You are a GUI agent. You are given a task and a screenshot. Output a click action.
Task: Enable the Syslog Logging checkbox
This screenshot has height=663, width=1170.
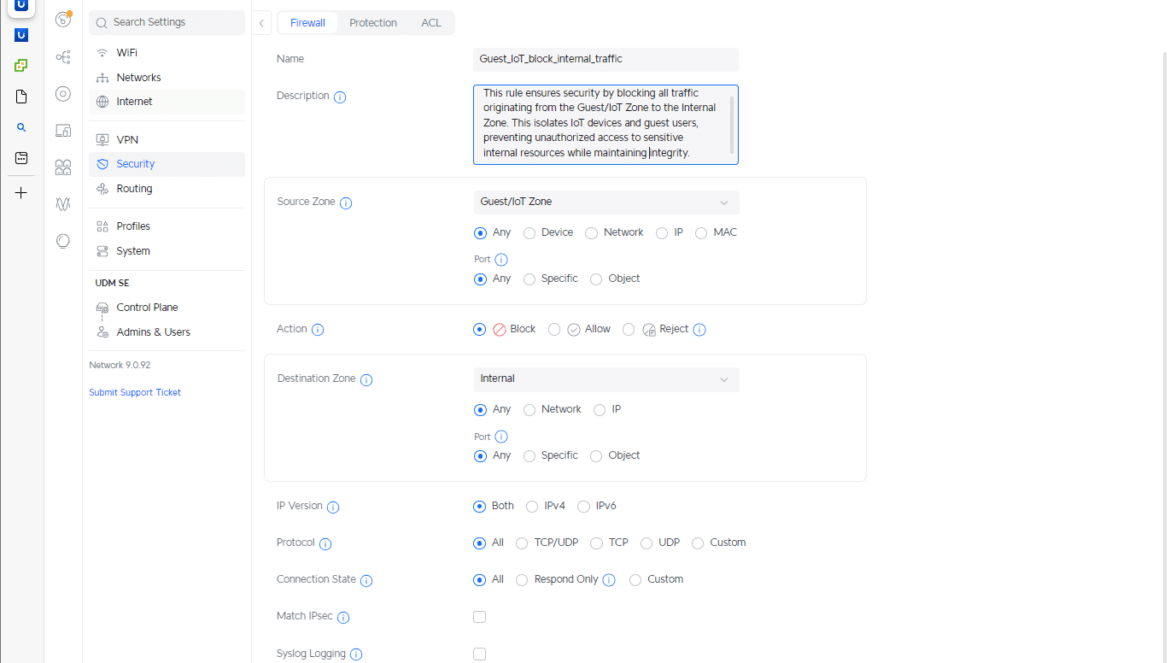pyautogui.click(x=480, y=654)
